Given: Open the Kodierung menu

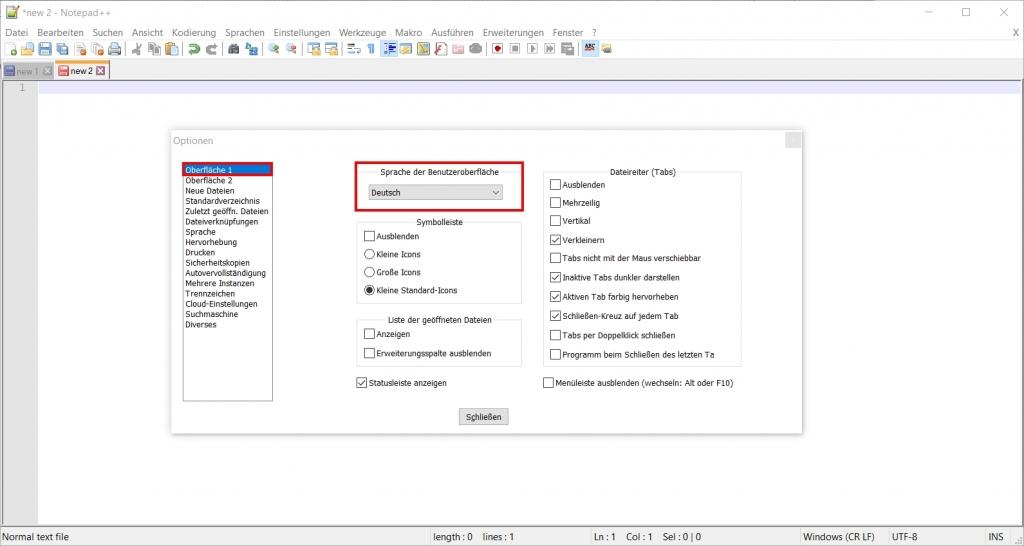Looking at the screenshot, I should (193, 33).
